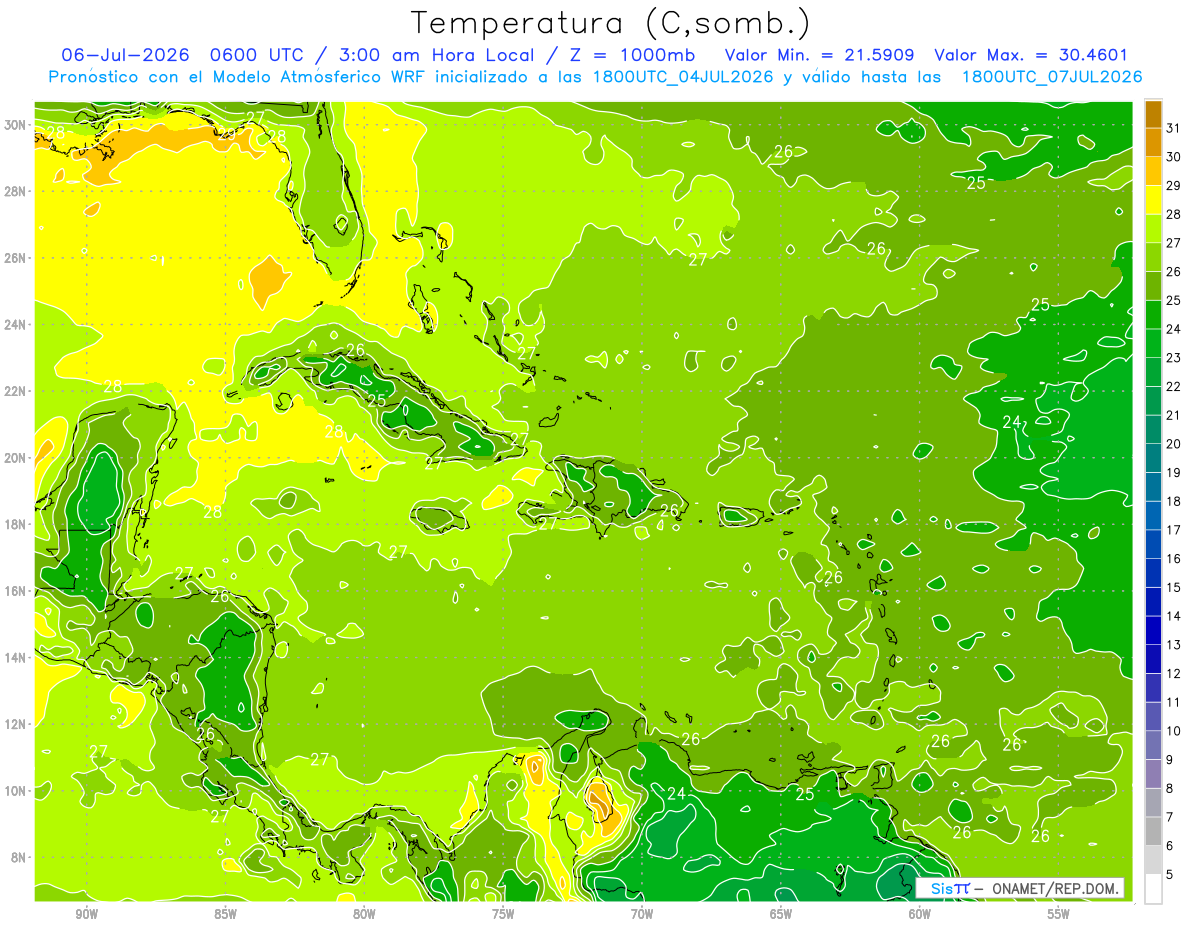The width and height of the screenshot is (1200, 927).
Task: Click the latitude axis label "28N"
Action: click(x=16, y=191)
